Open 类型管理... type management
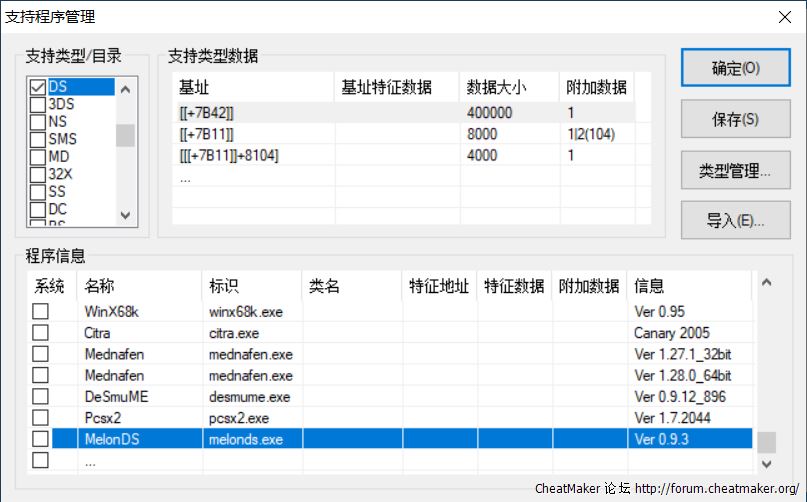Screen dimensions: 807x502 coord(735,171)
